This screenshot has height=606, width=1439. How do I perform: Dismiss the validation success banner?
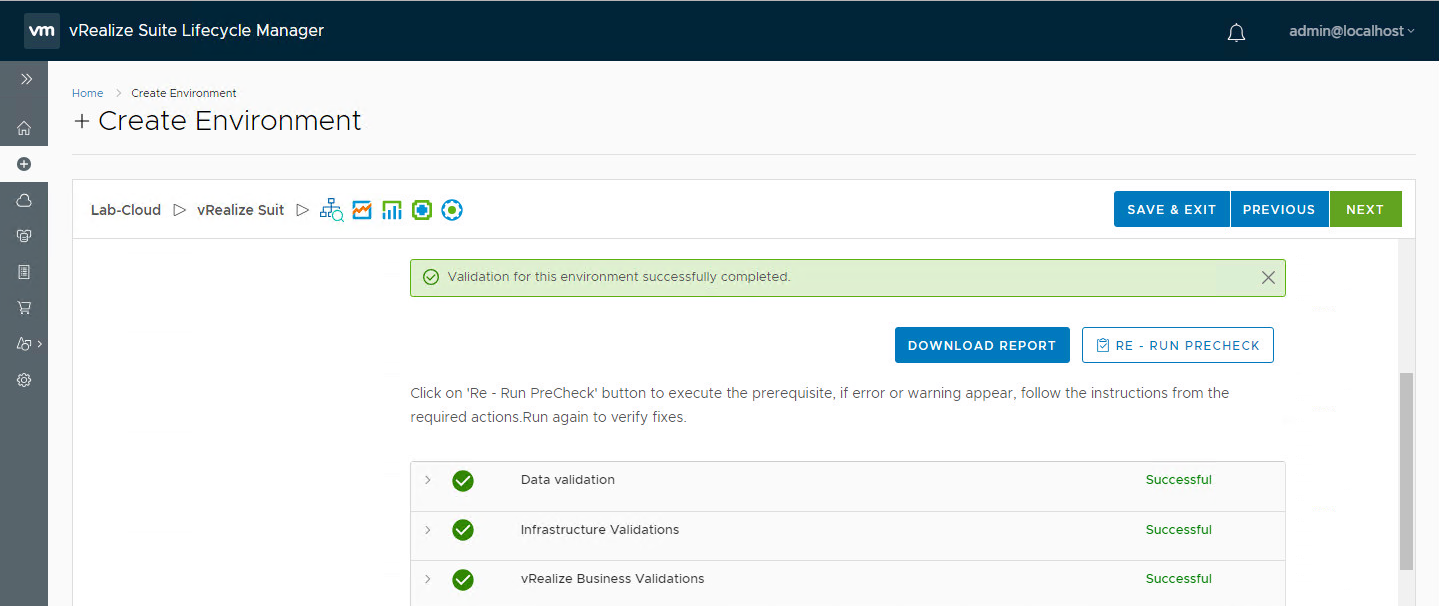(1268, 277)
